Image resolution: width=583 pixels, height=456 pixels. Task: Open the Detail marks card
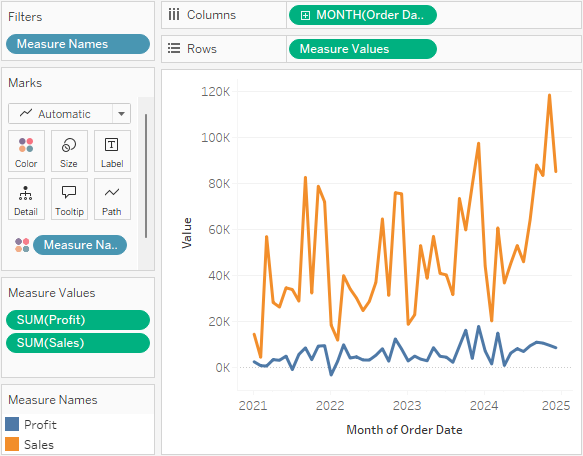pyautogui.click(x=26, y=199)
